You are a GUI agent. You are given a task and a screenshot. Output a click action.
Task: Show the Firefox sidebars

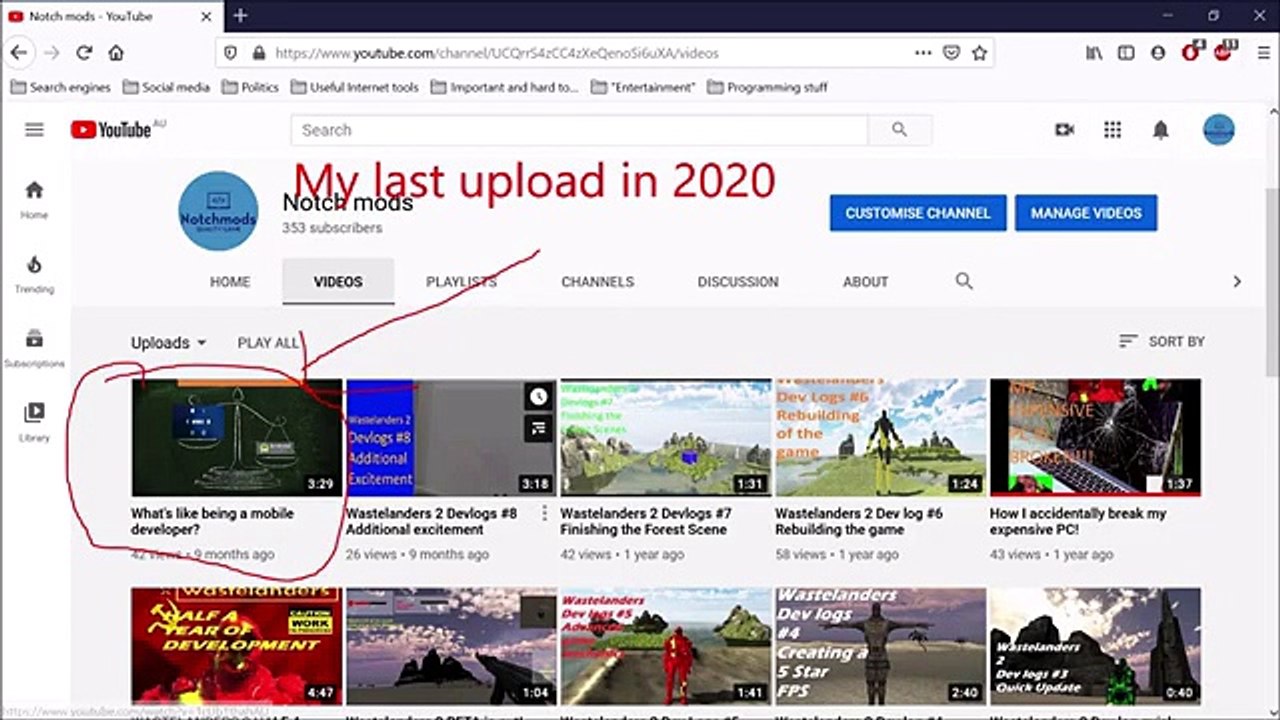(x=1126, y=53)
